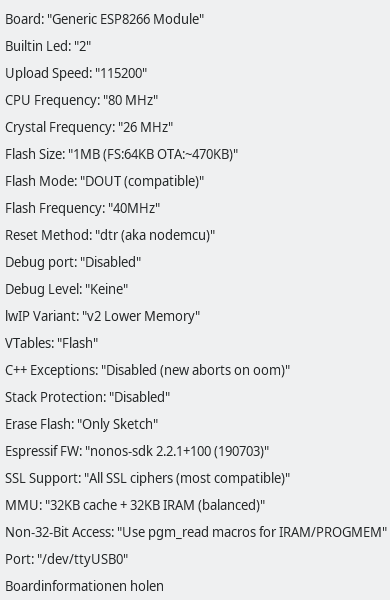Screen dimensions: 390x600
Task: Open Espressif FW nonos-sdk submenu
Action: 195,451
